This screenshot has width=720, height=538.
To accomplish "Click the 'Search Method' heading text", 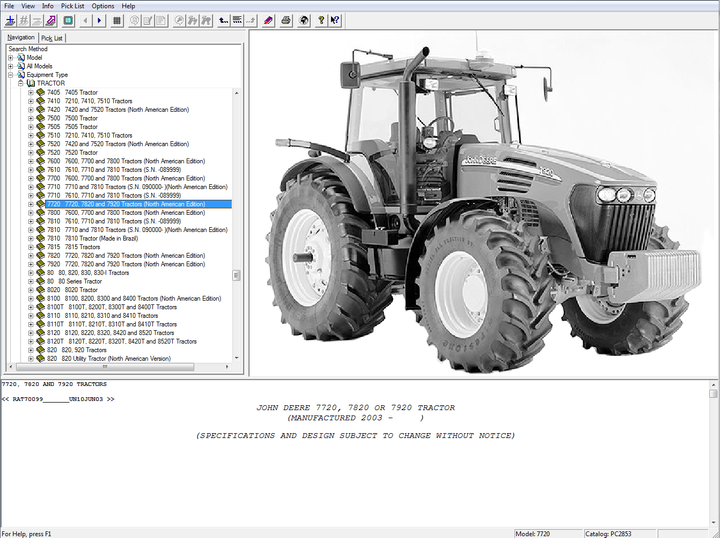I will [28, 49].
